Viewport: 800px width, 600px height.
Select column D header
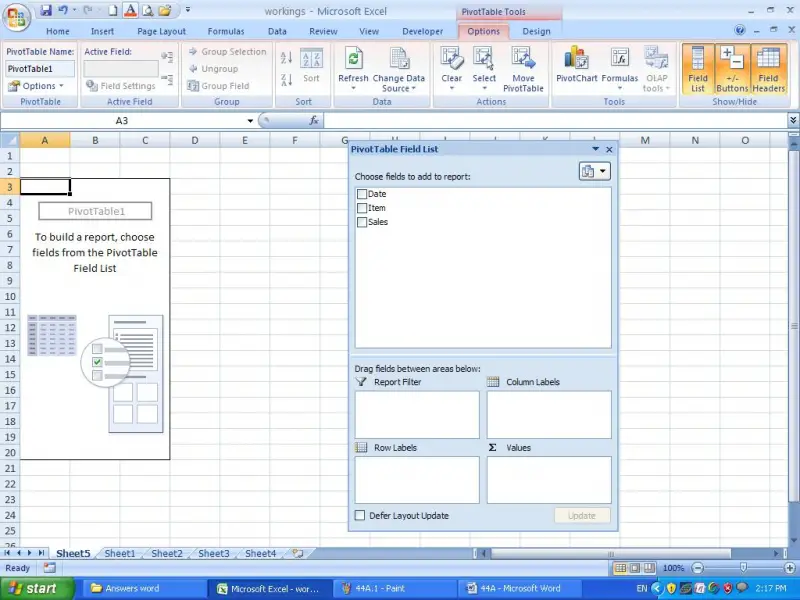(194, 140)
